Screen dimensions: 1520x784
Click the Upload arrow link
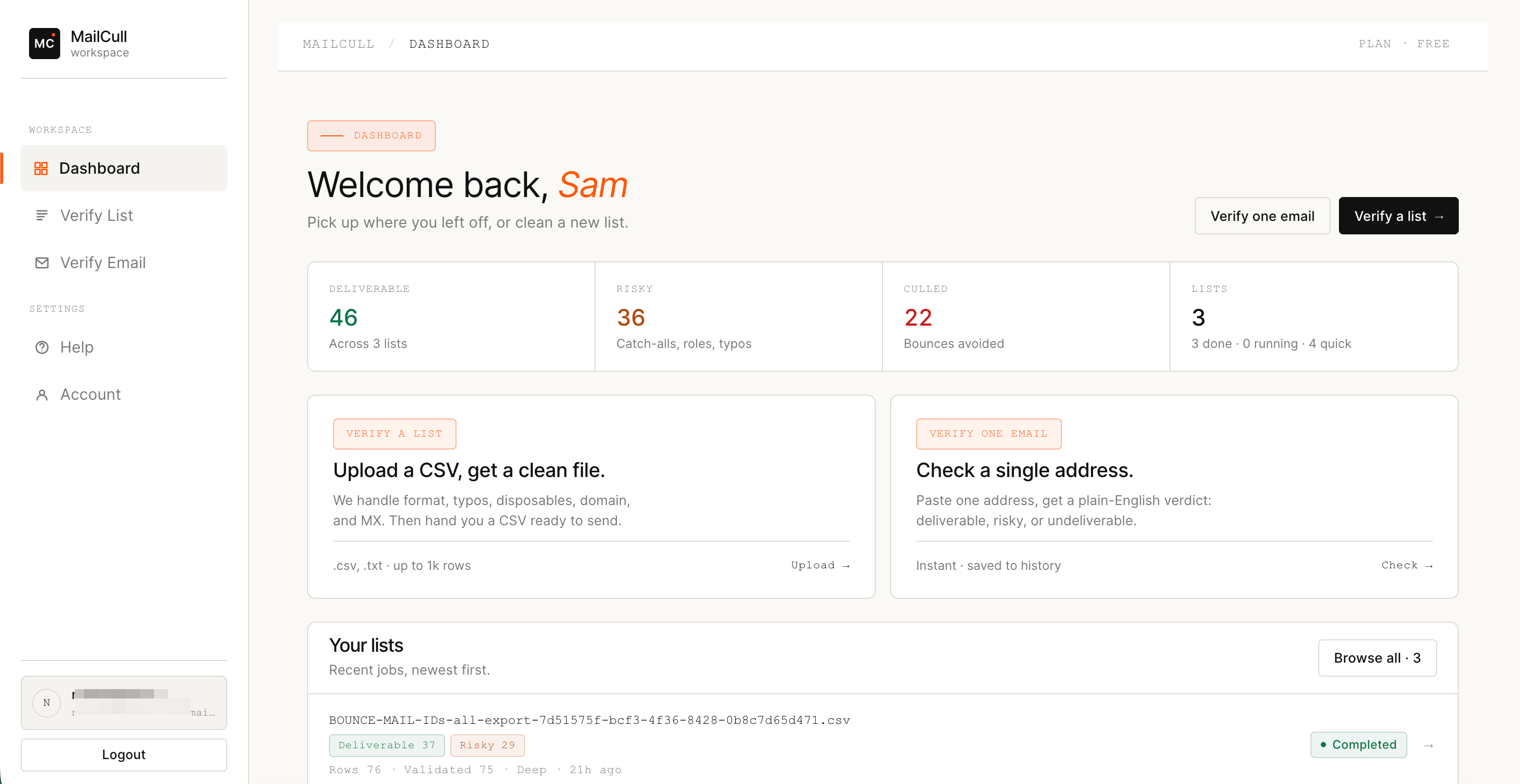820,565
